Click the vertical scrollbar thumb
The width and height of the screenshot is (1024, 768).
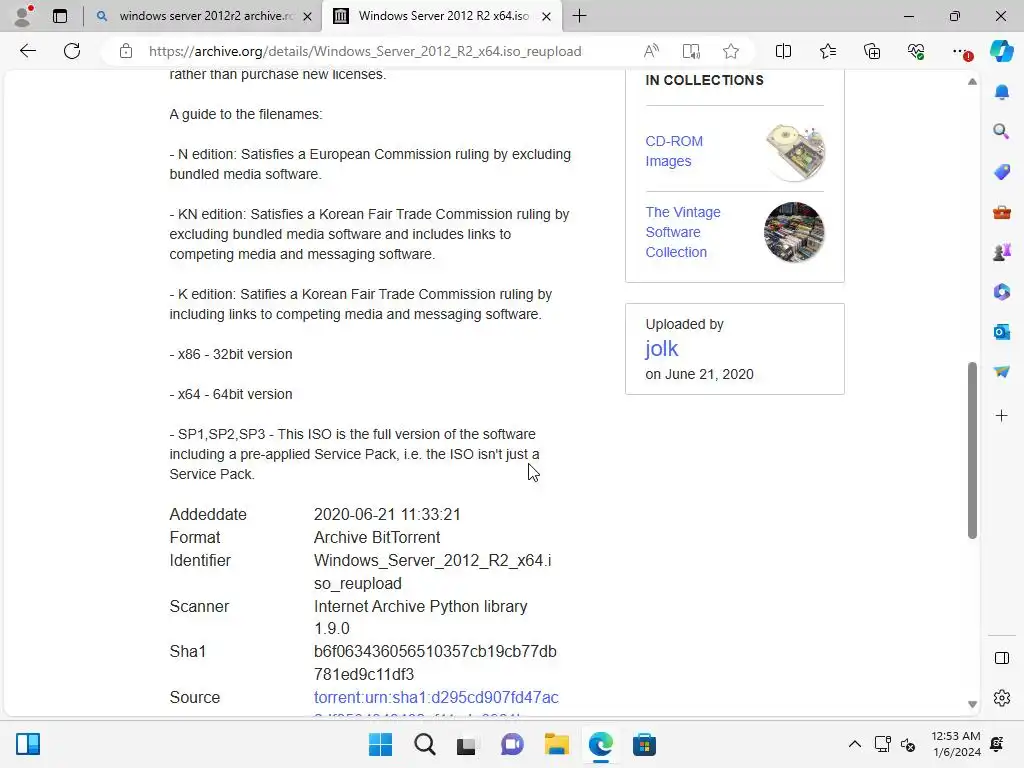point(972,451)
